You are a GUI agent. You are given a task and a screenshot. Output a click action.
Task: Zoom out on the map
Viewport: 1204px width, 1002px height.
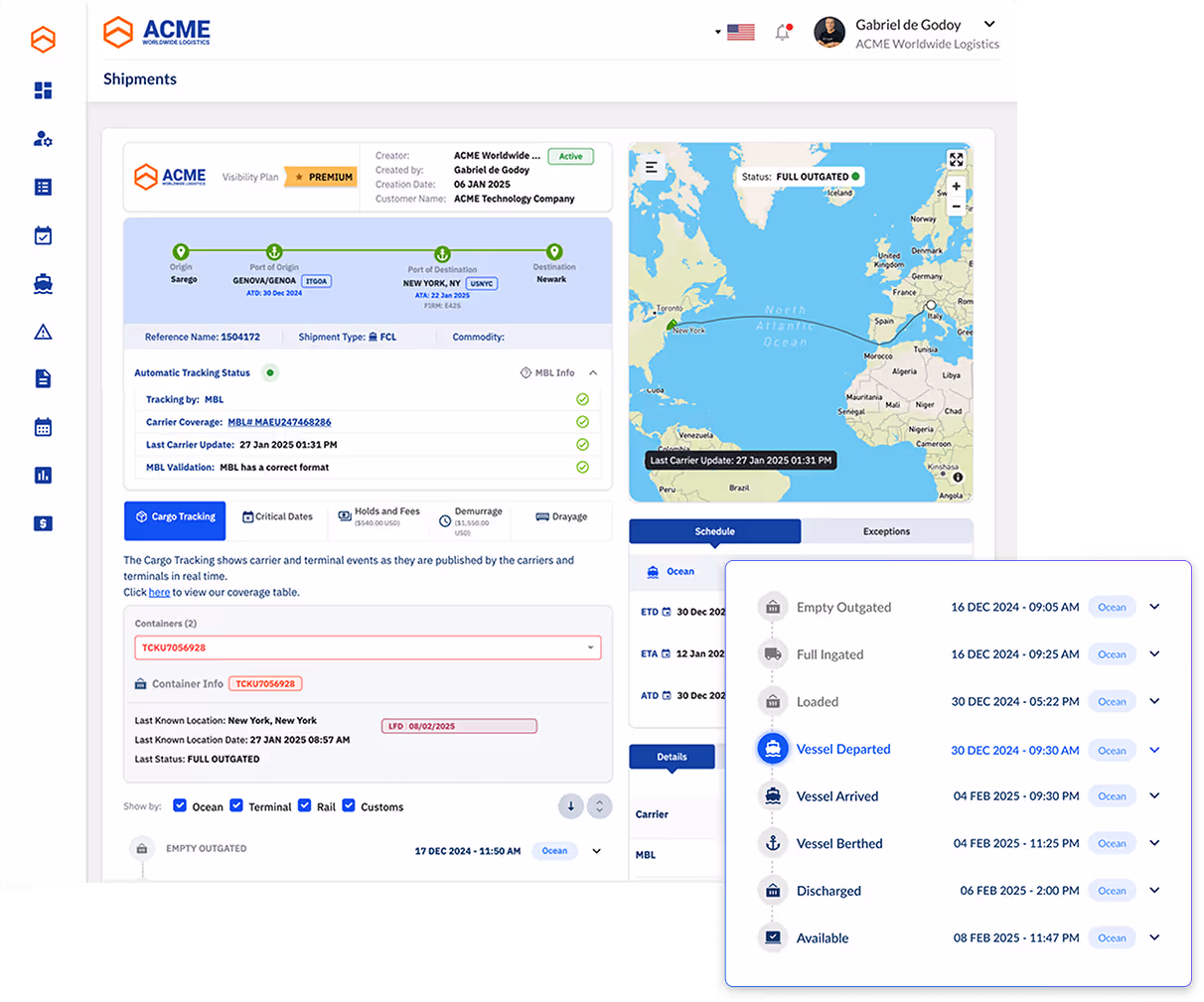(x=956, y=207)
